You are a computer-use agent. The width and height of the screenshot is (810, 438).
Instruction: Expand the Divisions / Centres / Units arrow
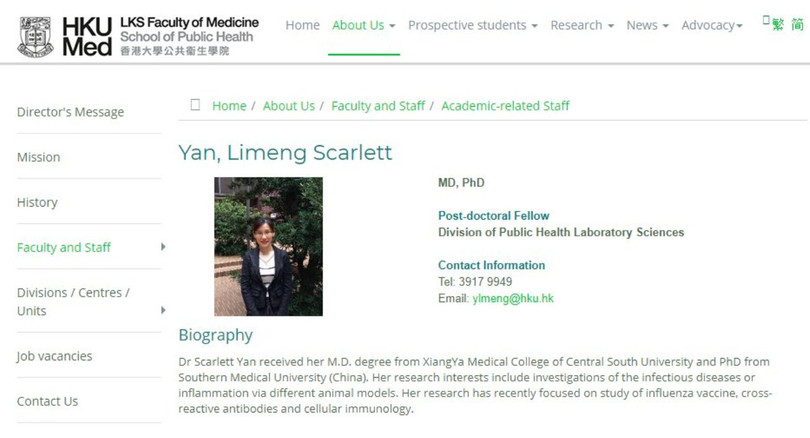click(x=163, y=310)
